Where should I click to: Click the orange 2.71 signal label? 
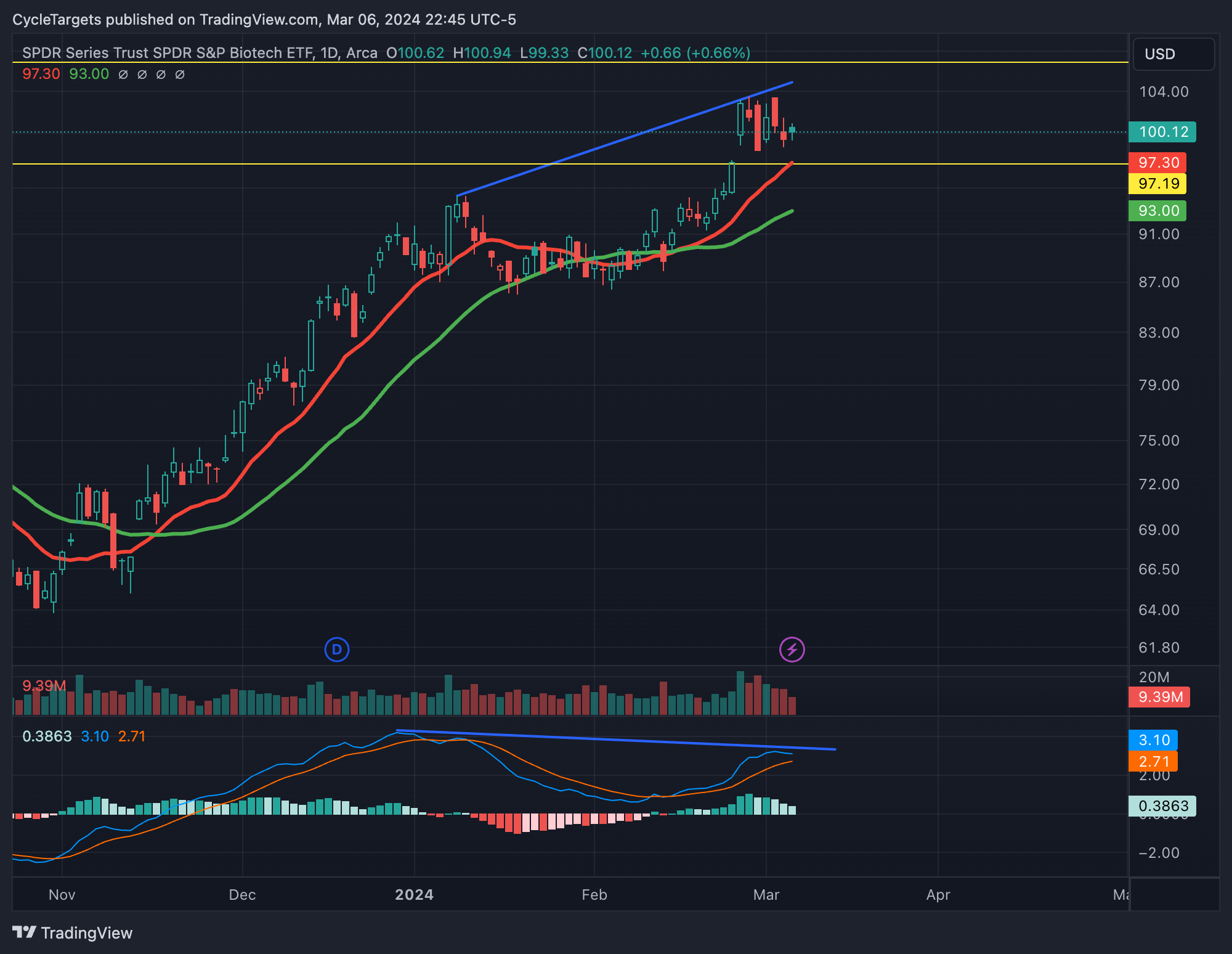click(x=1153, y=761)
